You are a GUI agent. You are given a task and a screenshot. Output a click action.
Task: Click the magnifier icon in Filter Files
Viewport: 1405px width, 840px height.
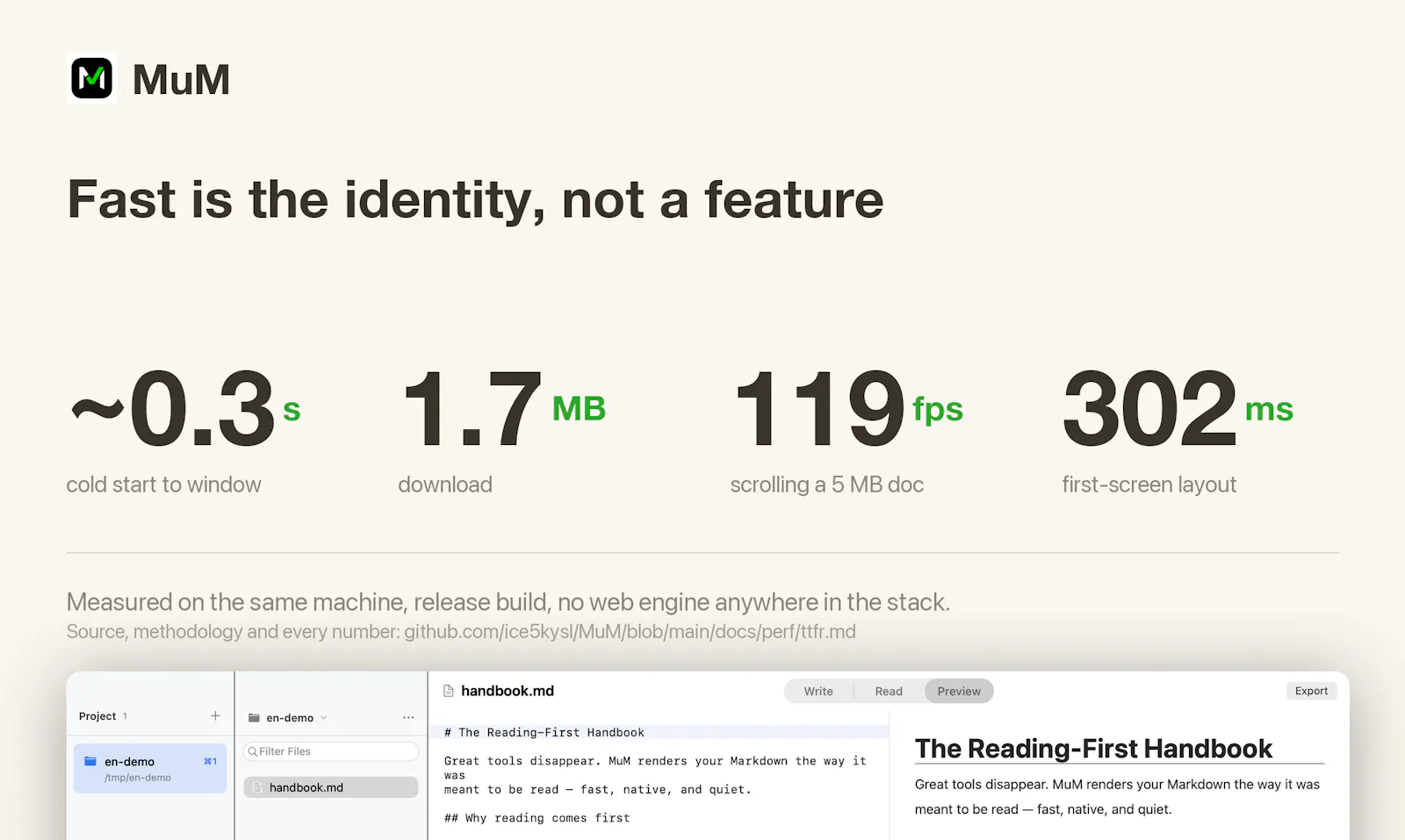tap(253, 751)
